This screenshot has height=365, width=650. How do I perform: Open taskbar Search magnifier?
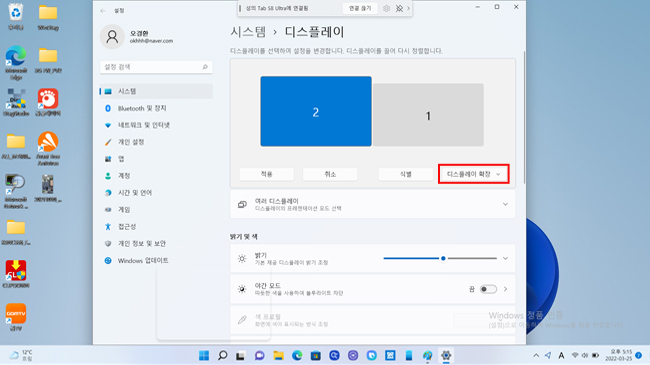[x=223, y=355]
